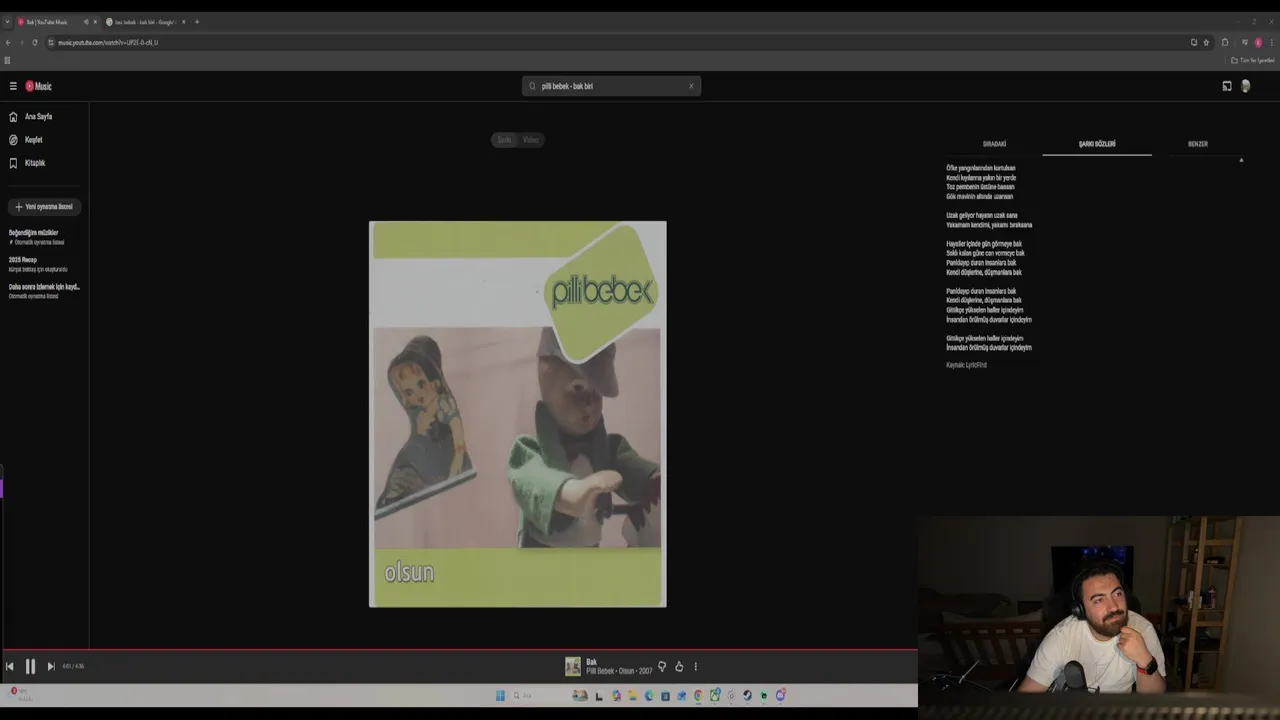The height and width of the screenshot is (720, 1280).
Task: Open a new browser tab
Action: 197,22
